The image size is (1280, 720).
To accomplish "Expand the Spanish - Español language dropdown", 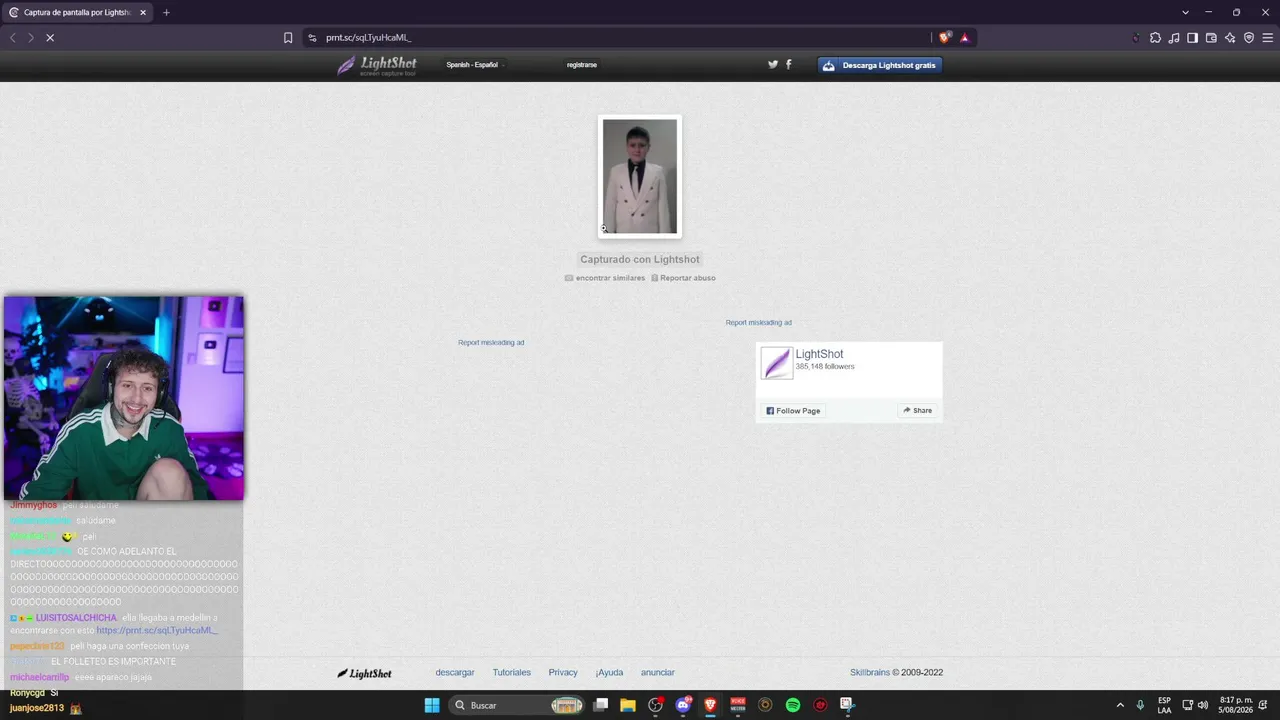I will pos(475,65).
